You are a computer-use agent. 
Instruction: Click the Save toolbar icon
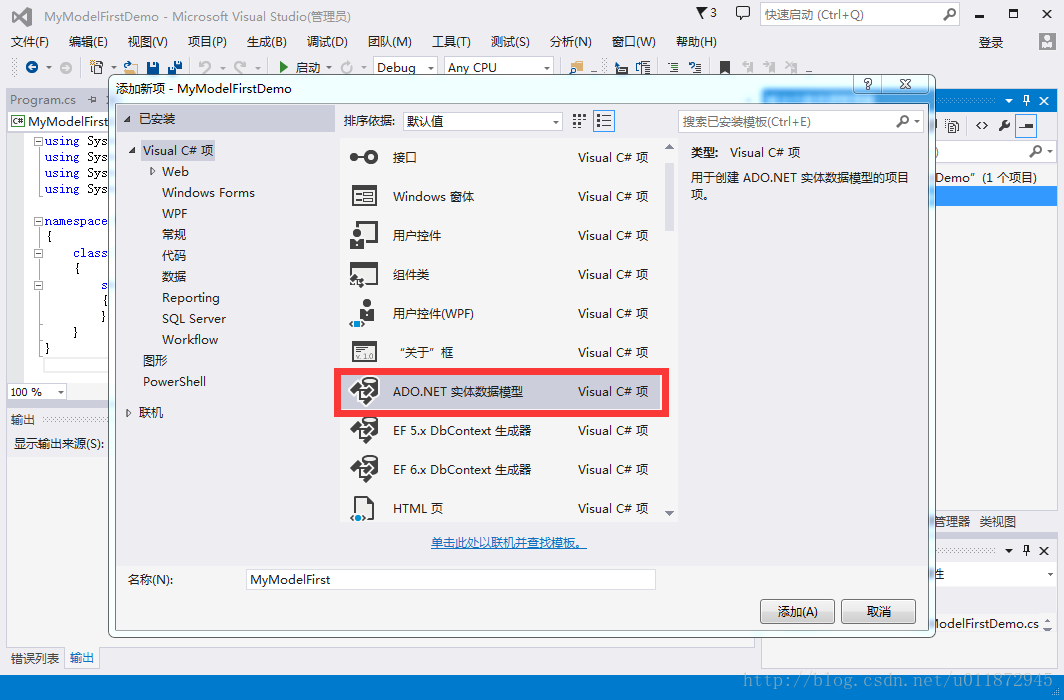pos(153,67)
